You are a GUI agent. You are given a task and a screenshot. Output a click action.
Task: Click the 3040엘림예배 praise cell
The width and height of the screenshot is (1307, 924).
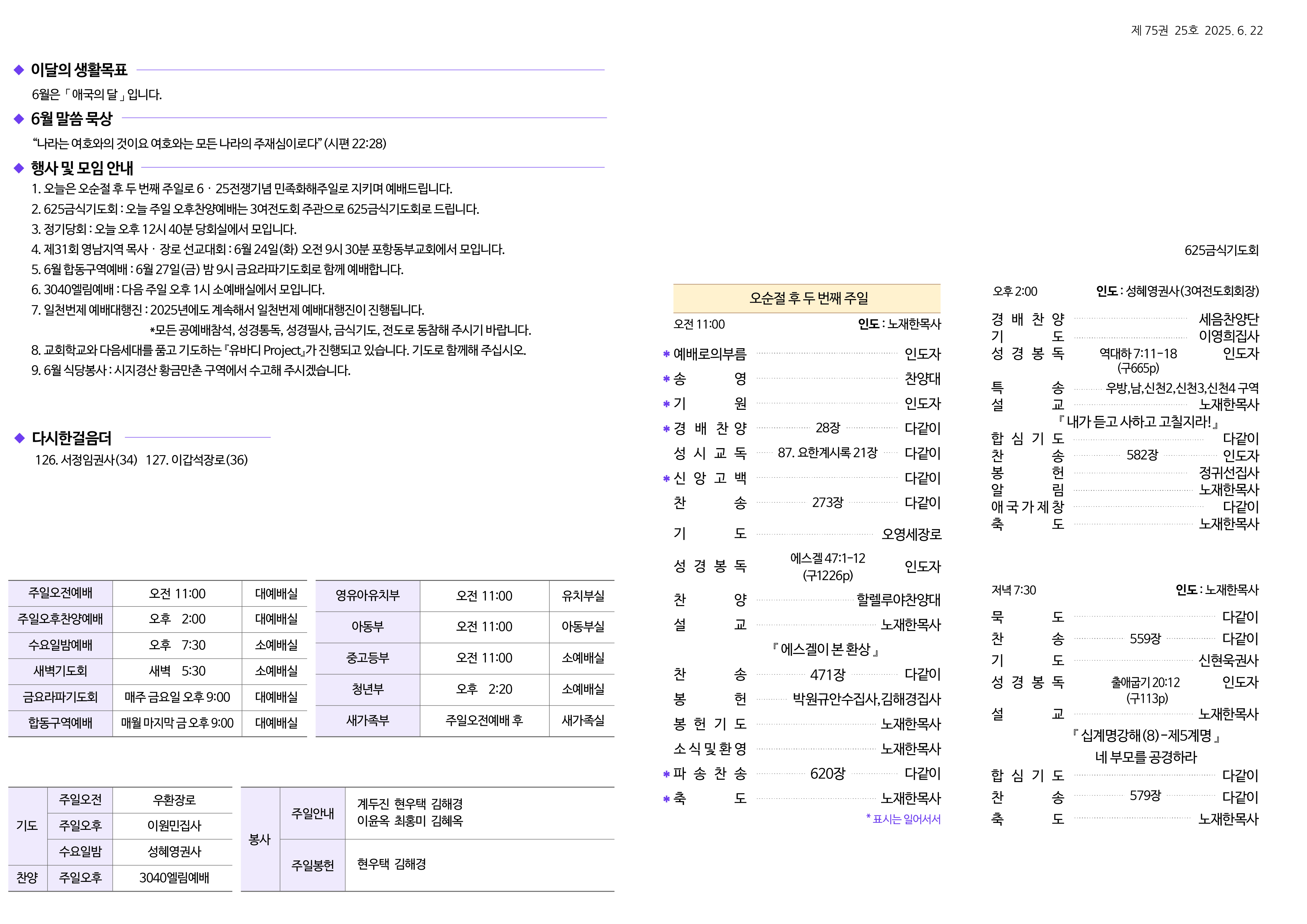click(x=174, y=878)
